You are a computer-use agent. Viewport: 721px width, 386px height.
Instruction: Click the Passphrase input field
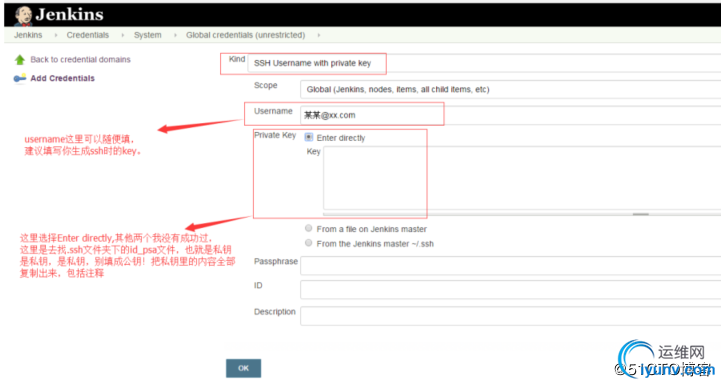click(510, 265)
